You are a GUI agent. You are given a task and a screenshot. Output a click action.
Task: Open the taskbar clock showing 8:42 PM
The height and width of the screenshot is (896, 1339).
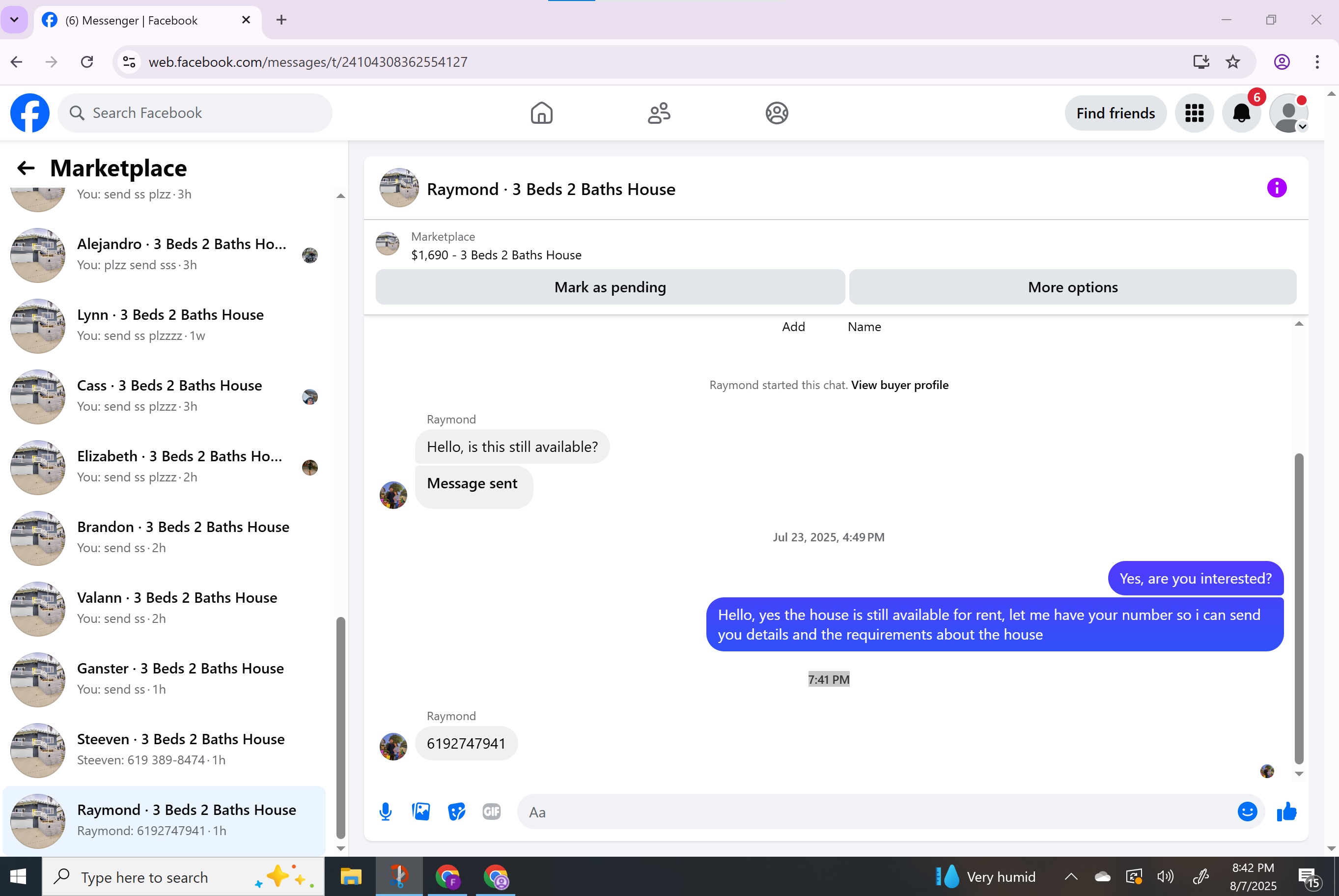[1253, 876]
